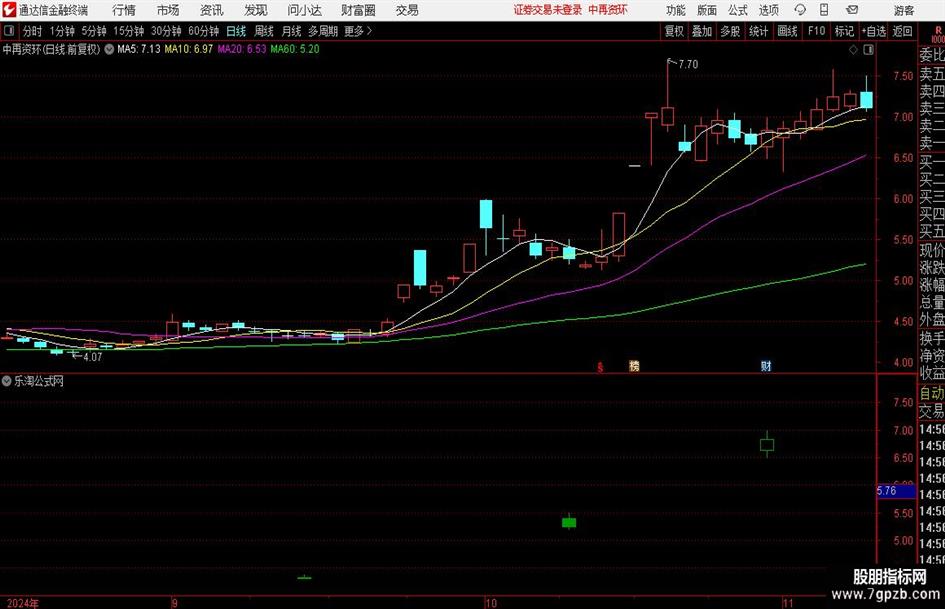Click the 财 marker on the chart
This screenshot has width=945, height=609.
766,366
